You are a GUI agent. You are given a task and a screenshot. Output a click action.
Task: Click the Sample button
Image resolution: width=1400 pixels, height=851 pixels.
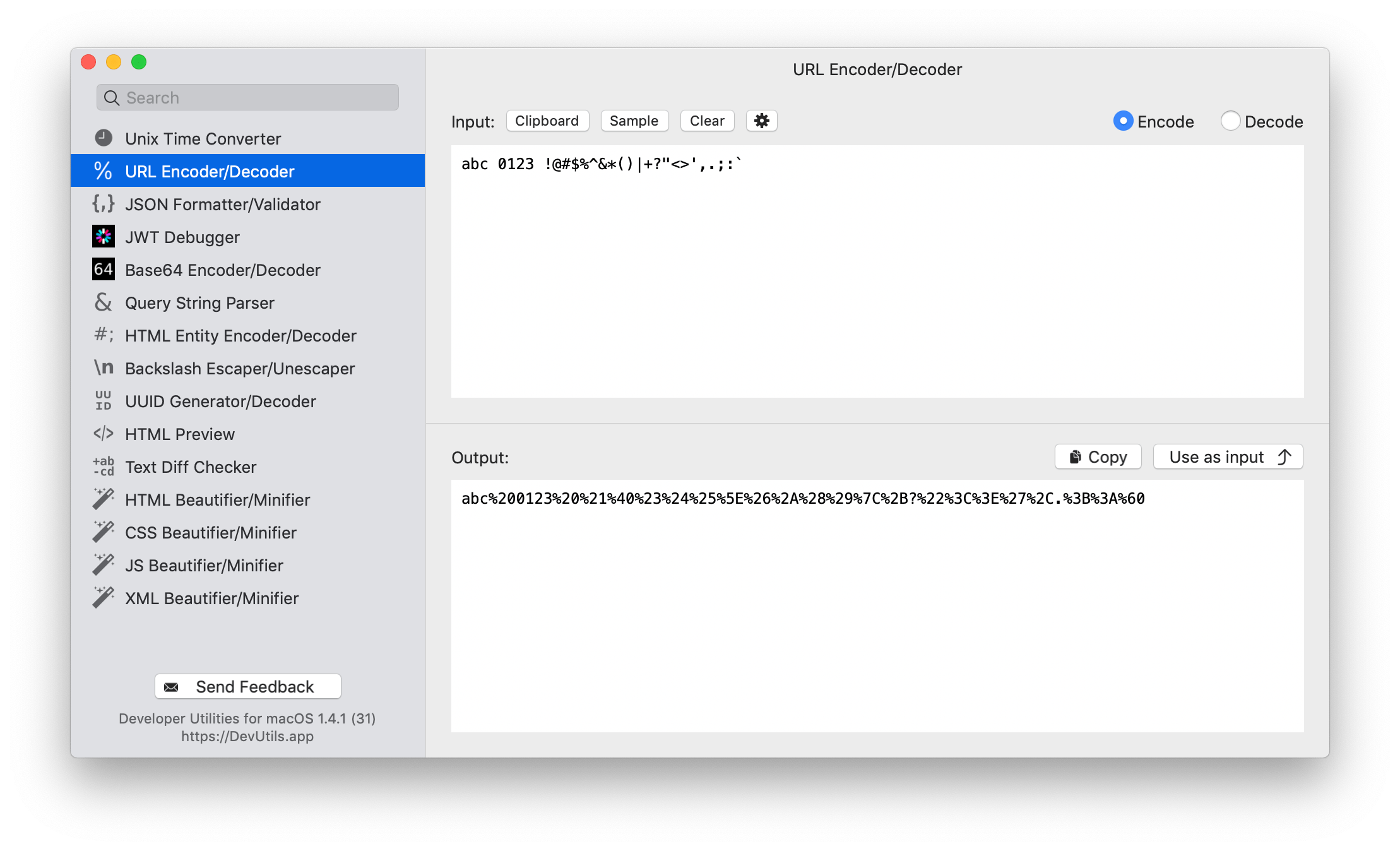pyautogui.click(x=634, y=121)
